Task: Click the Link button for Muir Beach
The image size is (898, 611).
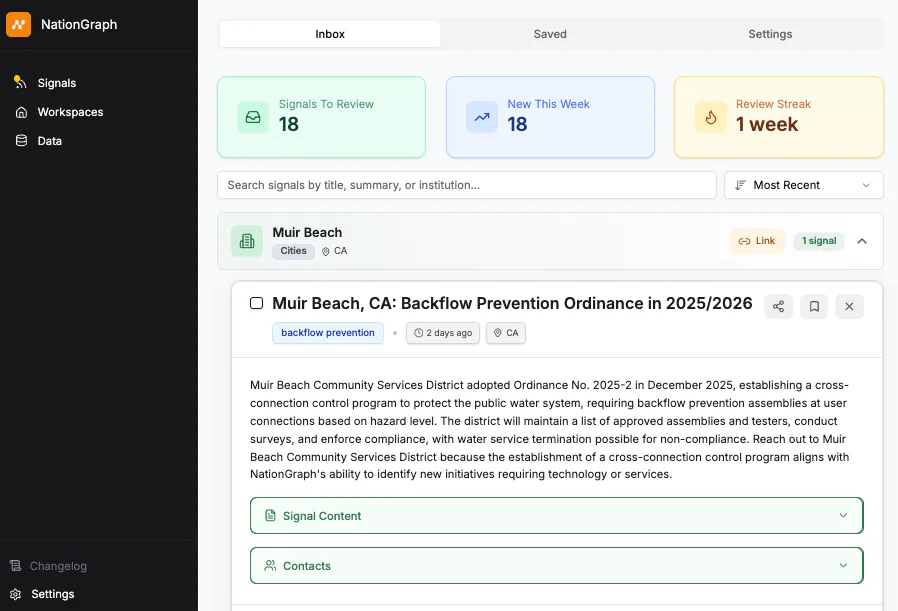Action: click(757, 241)
